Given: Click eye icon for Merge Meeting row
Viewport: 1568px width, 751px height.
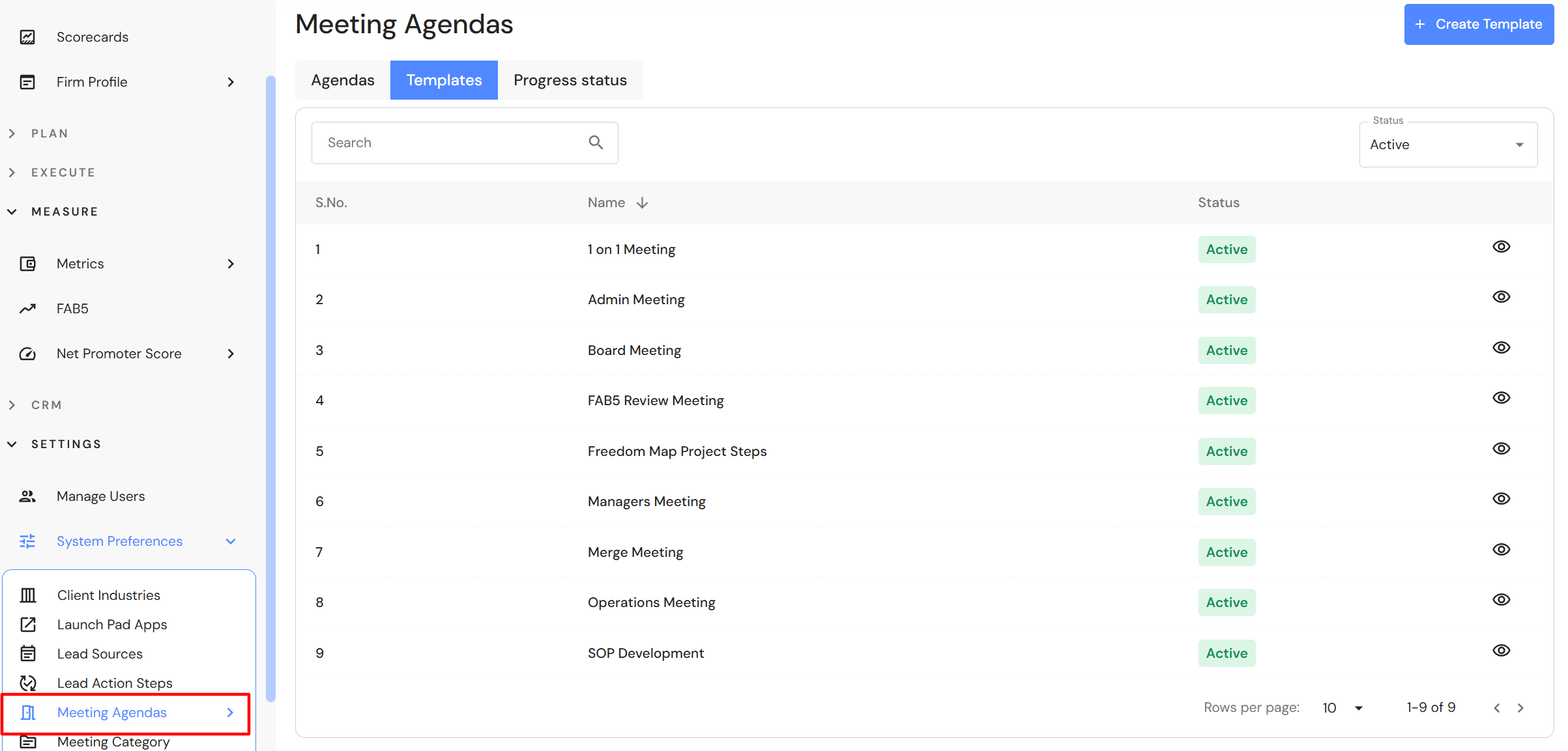Looking at the screenshot, I should tap(1501, 550).
